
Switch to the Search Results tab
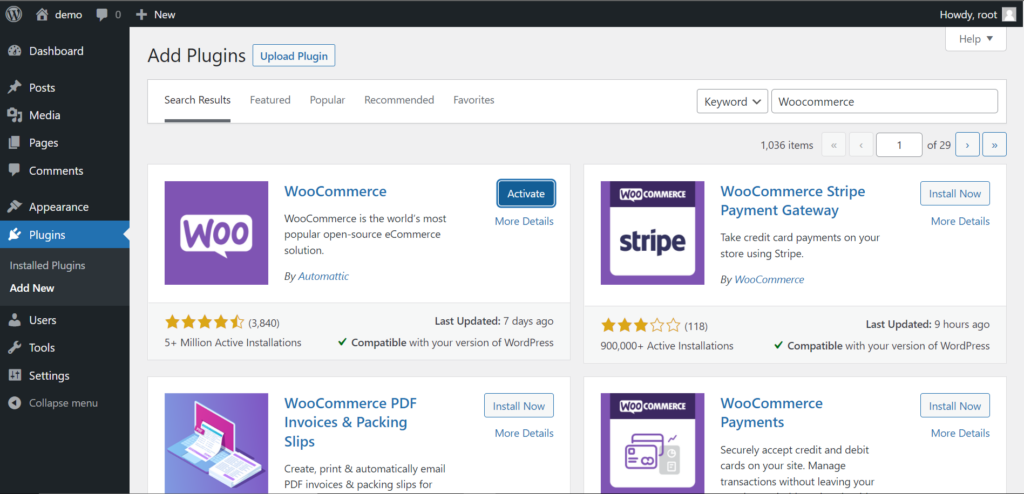pos(197,101)
